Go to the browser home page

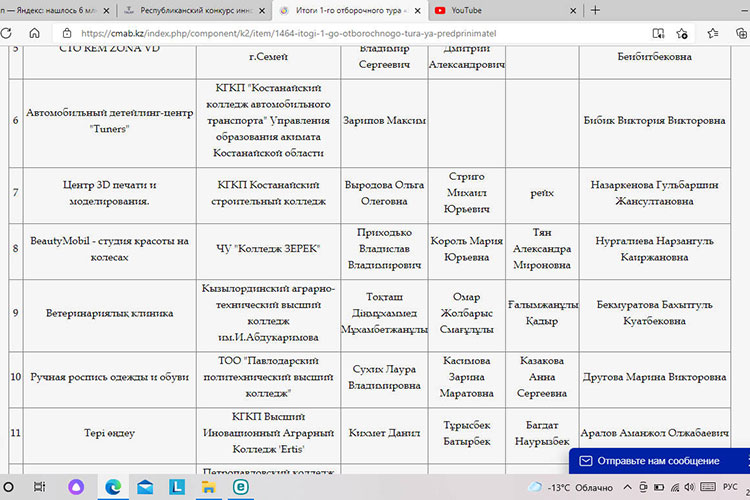click(x=34, y=33)
